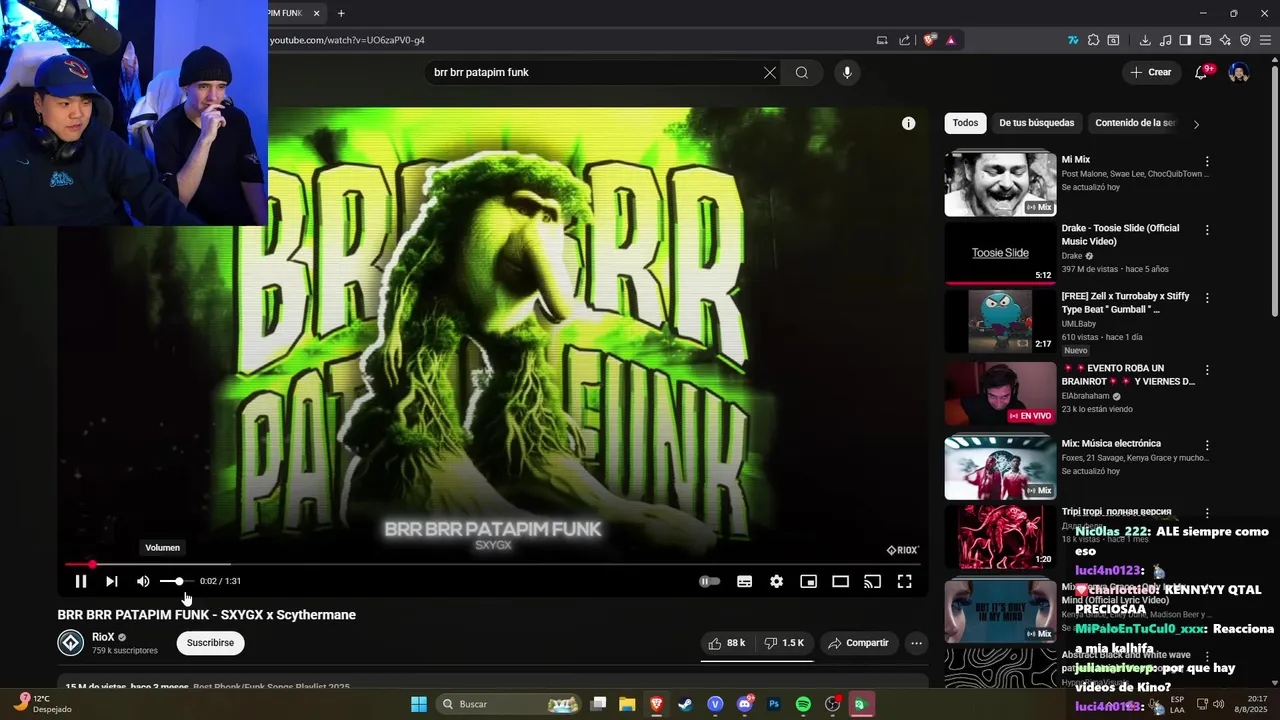Click the YouTube search magnifier button
The width and height of the screenshot is (1280, 720).
[x=802, y=72]
